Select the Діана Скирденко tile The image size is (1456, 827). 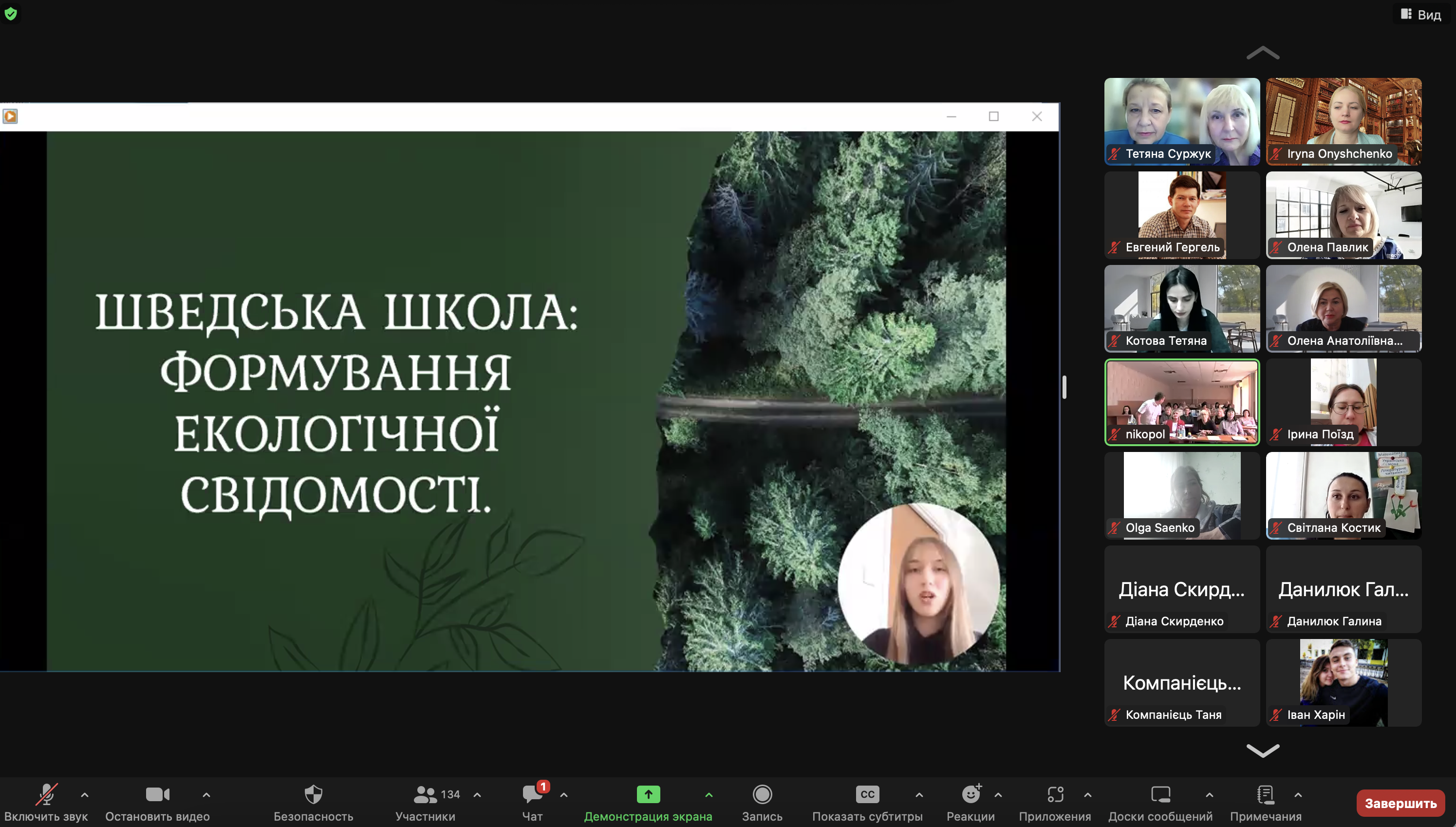pos(1182,589)
